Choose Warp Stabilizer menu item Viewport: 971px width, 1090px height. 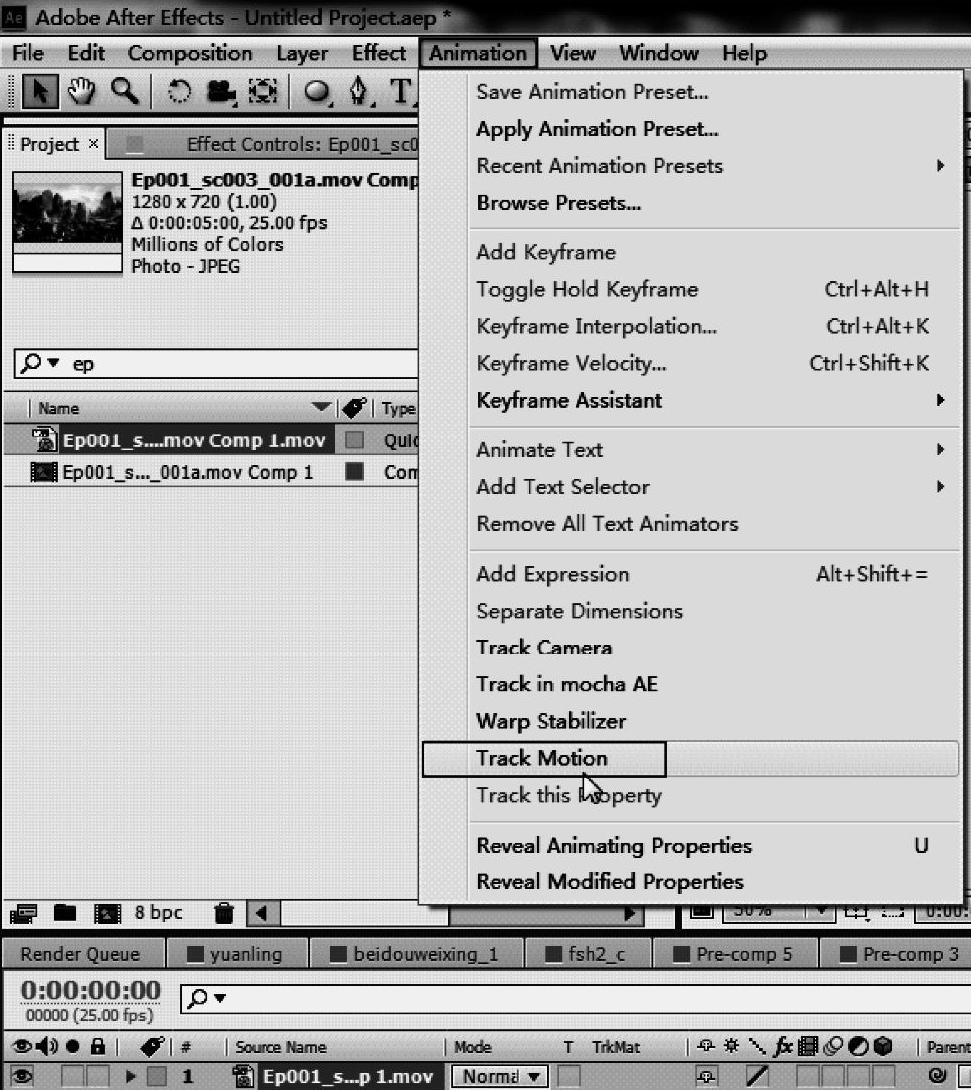[551, 722]
